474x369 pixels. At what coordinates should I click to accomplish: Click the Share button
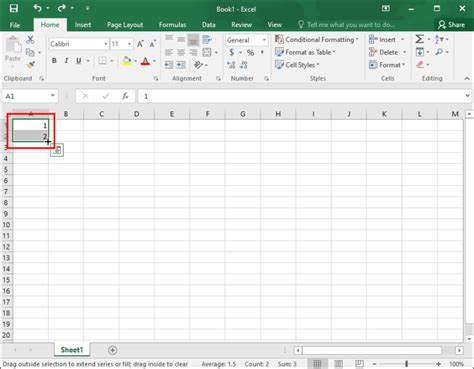[x=451, y=25]
